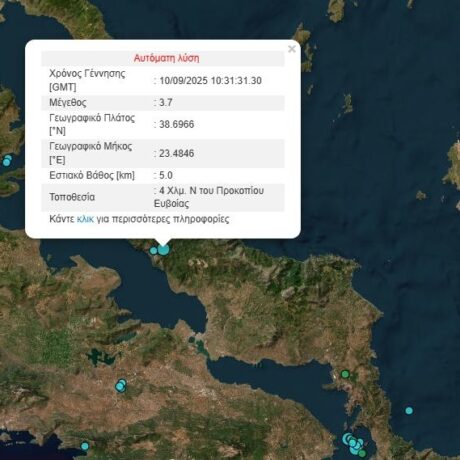The width and height of the screenshot is (460, 460).
Task: Click the magnitude value 3.7
Action: coord(166,102)
